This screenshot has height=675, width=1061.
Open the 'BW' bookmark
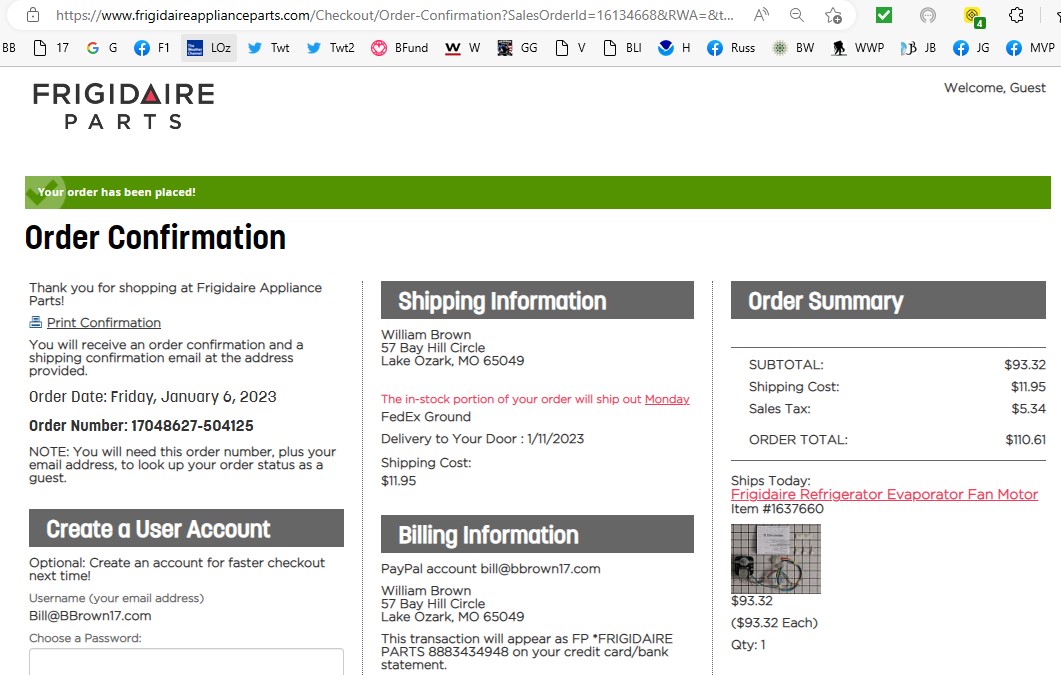point(793,48)
